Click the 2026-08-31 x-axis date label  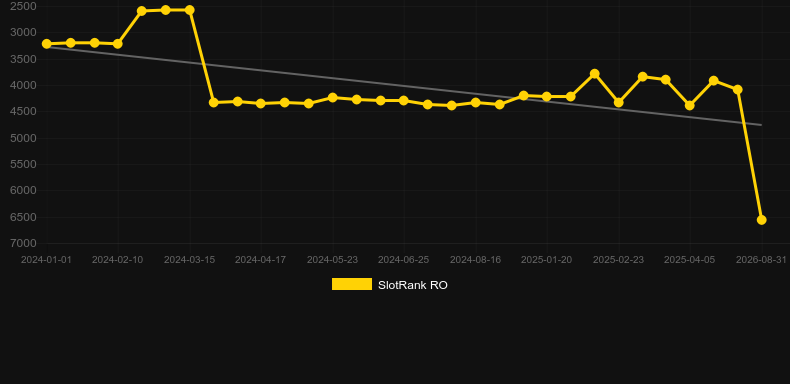point(761,260)
